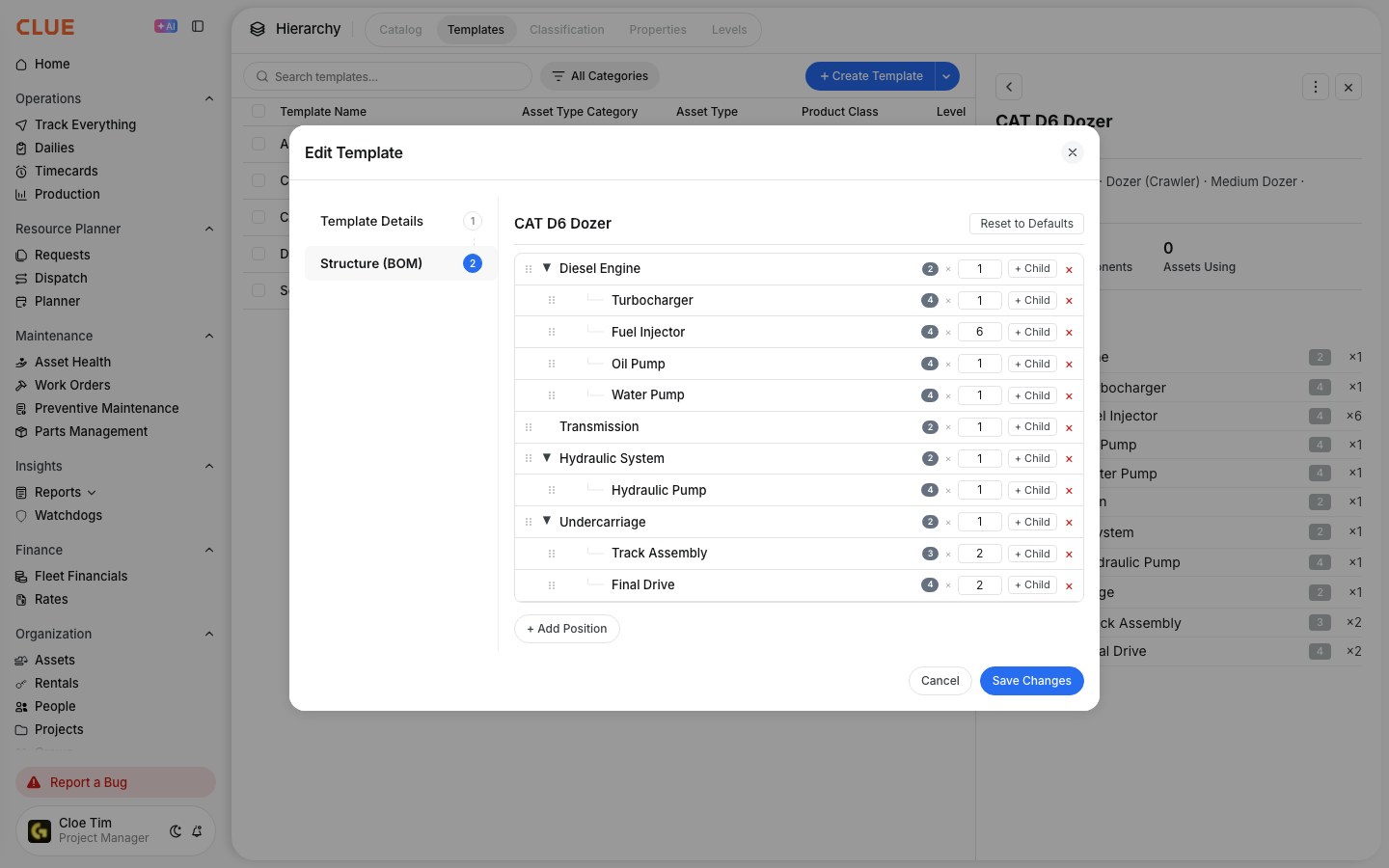Click the drag handle beside Track Assembly

(x=552, y=554)
